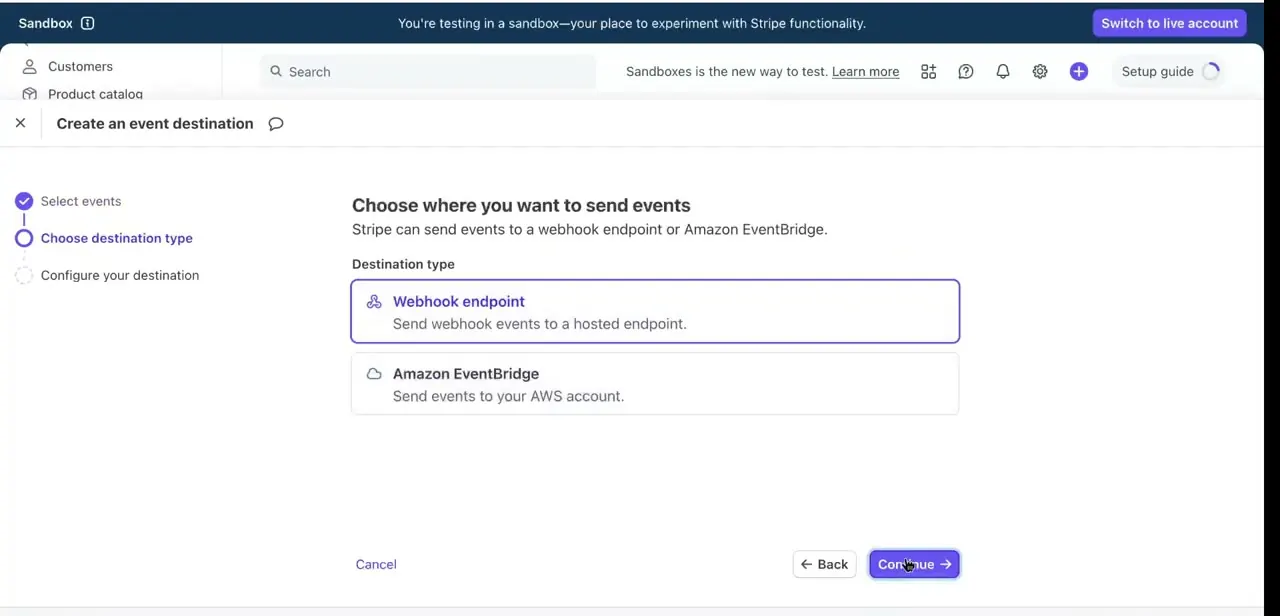Click the purple plus create icon

pyautogui.click(x=1079, y=71)
